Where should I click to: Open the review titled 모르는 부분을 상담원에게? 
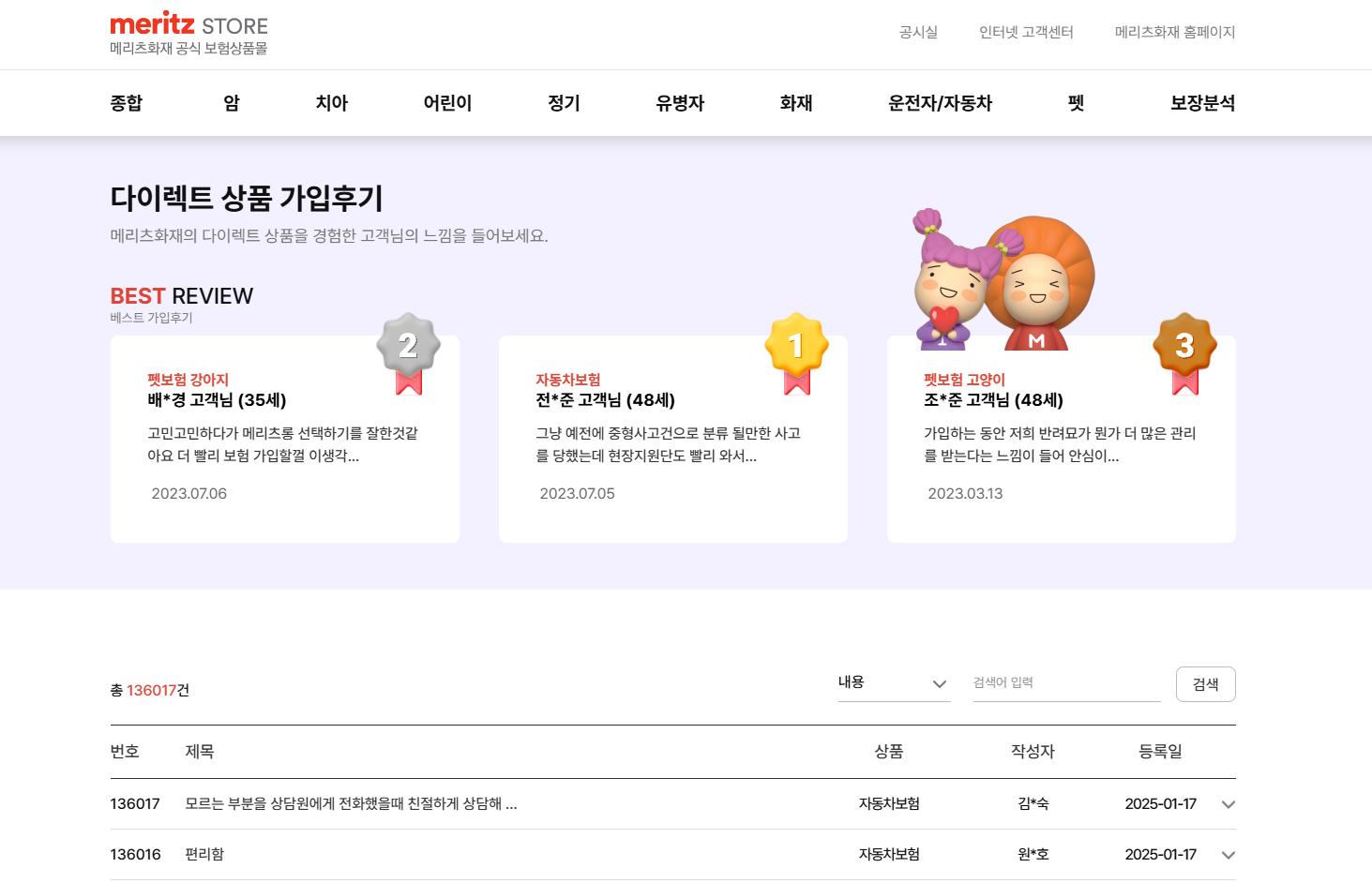click(351, 803)
